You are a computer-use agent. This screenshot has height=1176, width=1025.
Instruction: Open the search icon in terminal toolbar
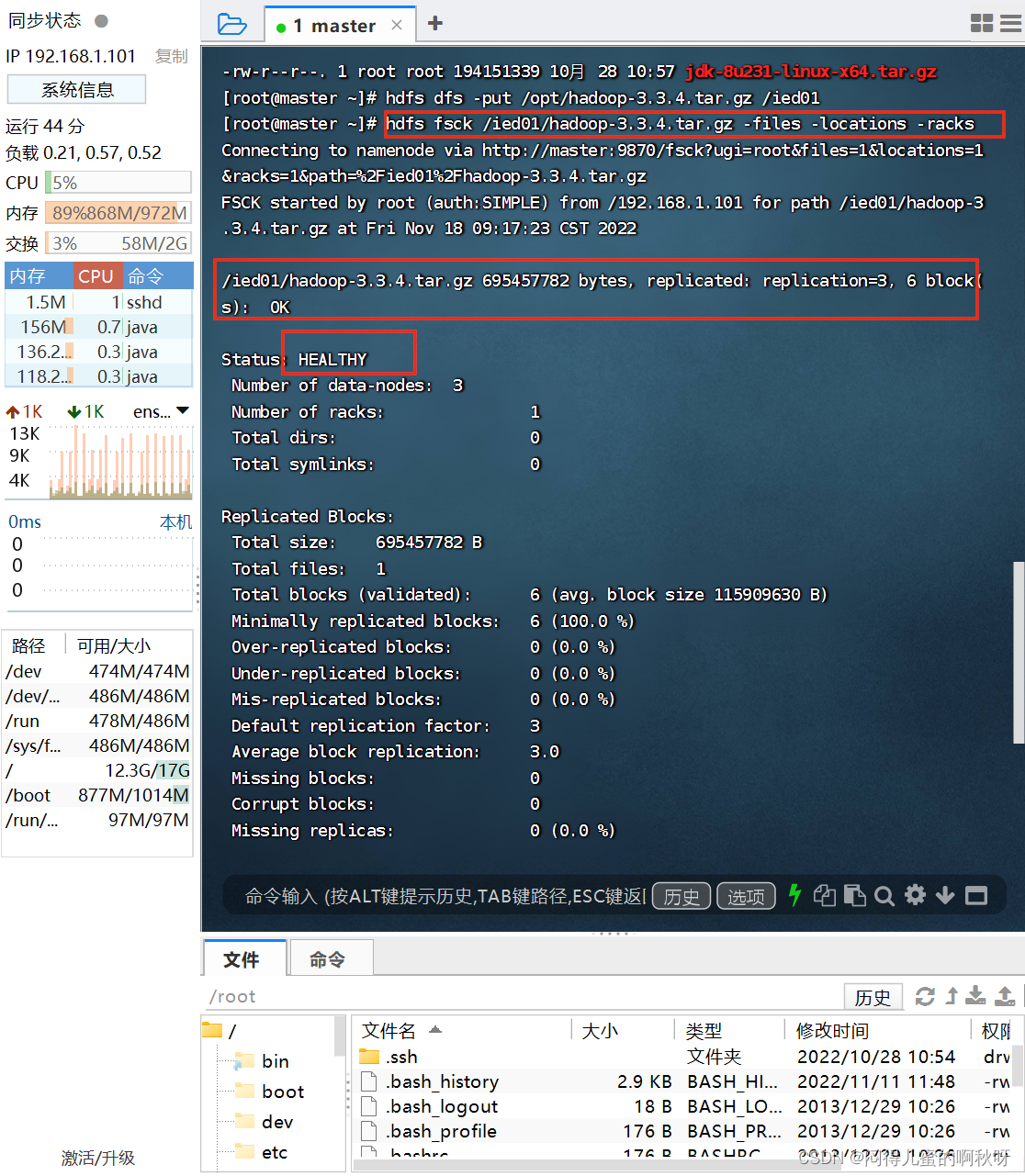coord(884,895)
